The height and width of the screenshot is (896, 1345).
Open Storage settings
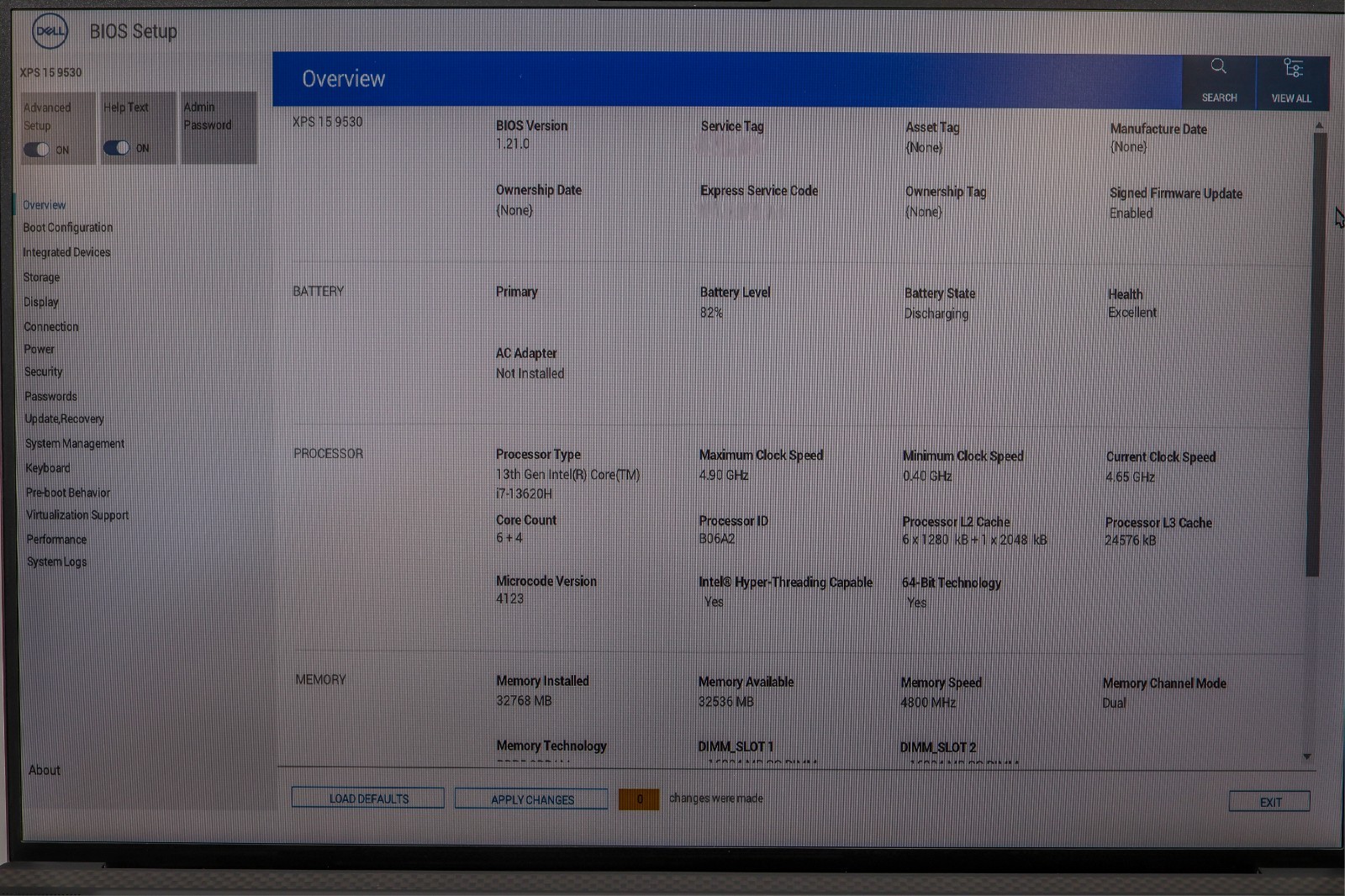[41, 277]
